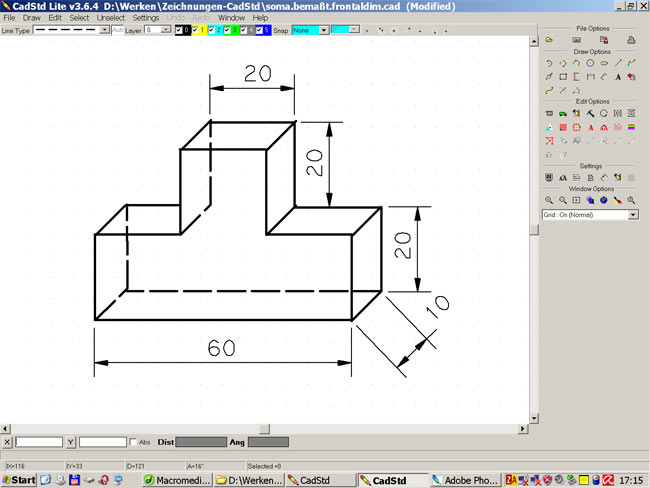Select the circle draw tool
This screenshot has height=488, width=650.
(x=590, y=63)
